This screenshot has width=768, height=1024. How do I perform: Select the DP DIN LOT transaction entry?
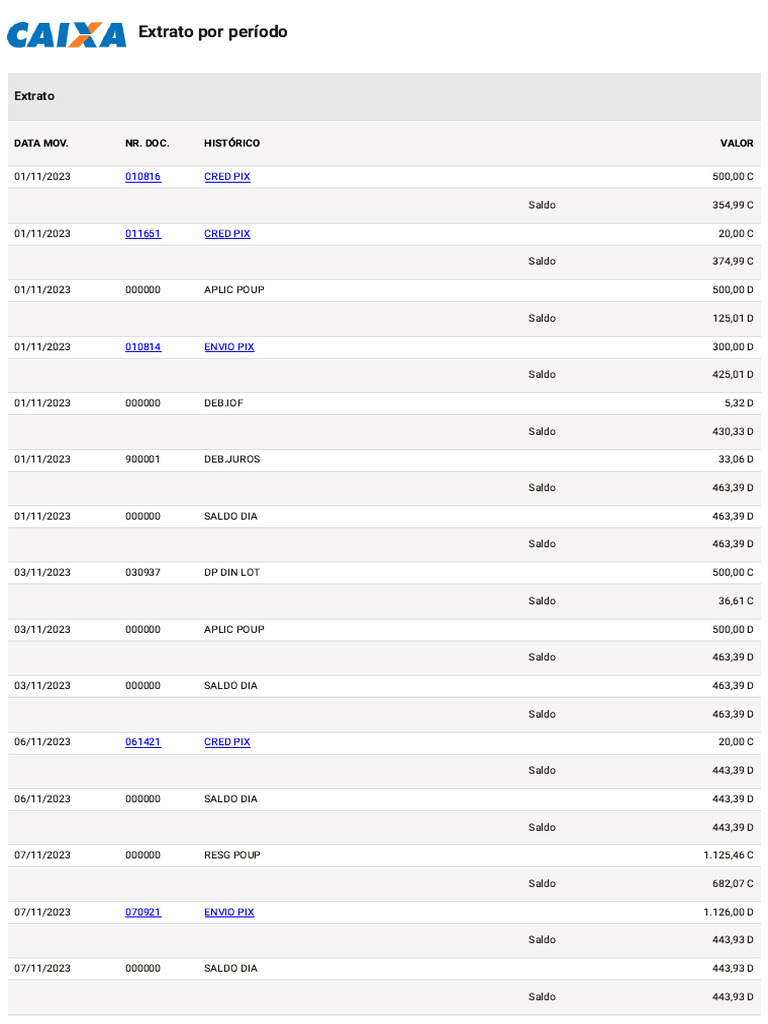232,573
